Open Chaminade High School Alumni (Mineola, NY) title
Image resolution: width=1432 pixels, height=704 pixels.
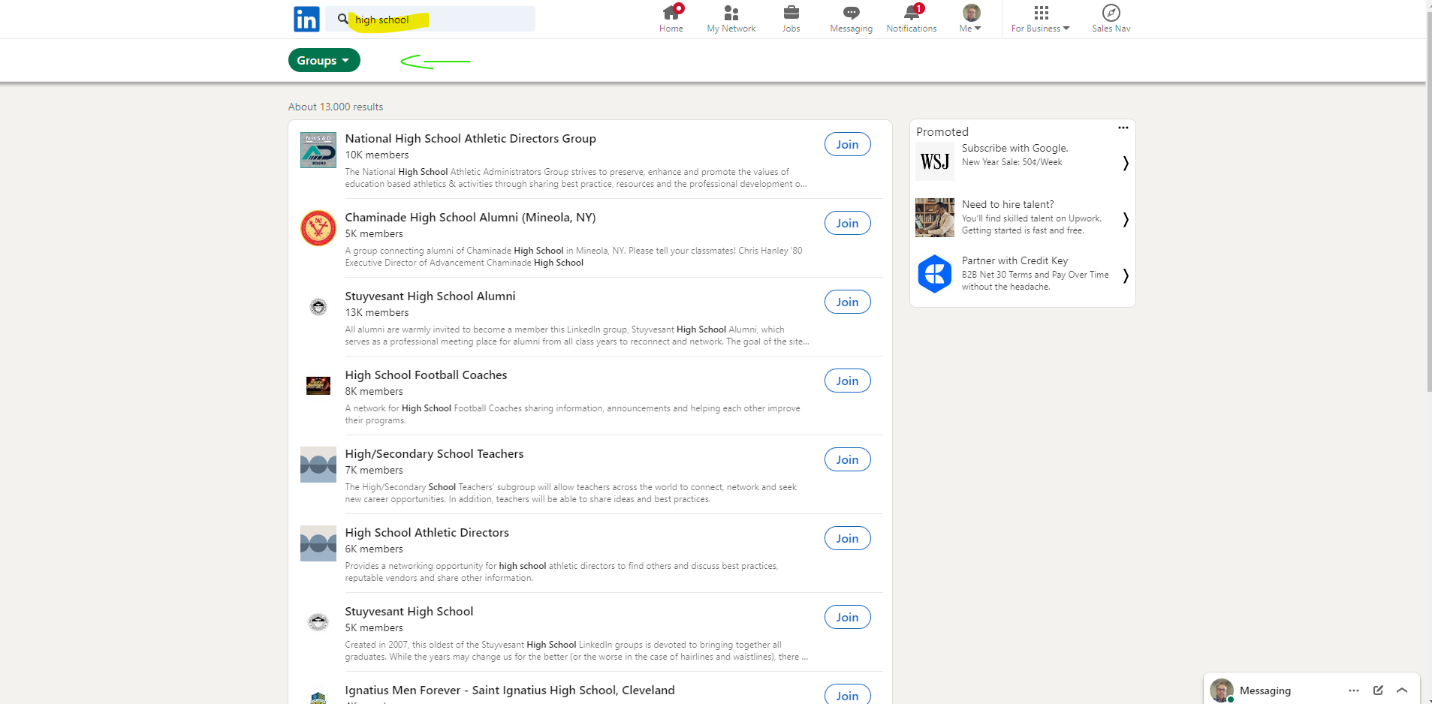(470, 217)
